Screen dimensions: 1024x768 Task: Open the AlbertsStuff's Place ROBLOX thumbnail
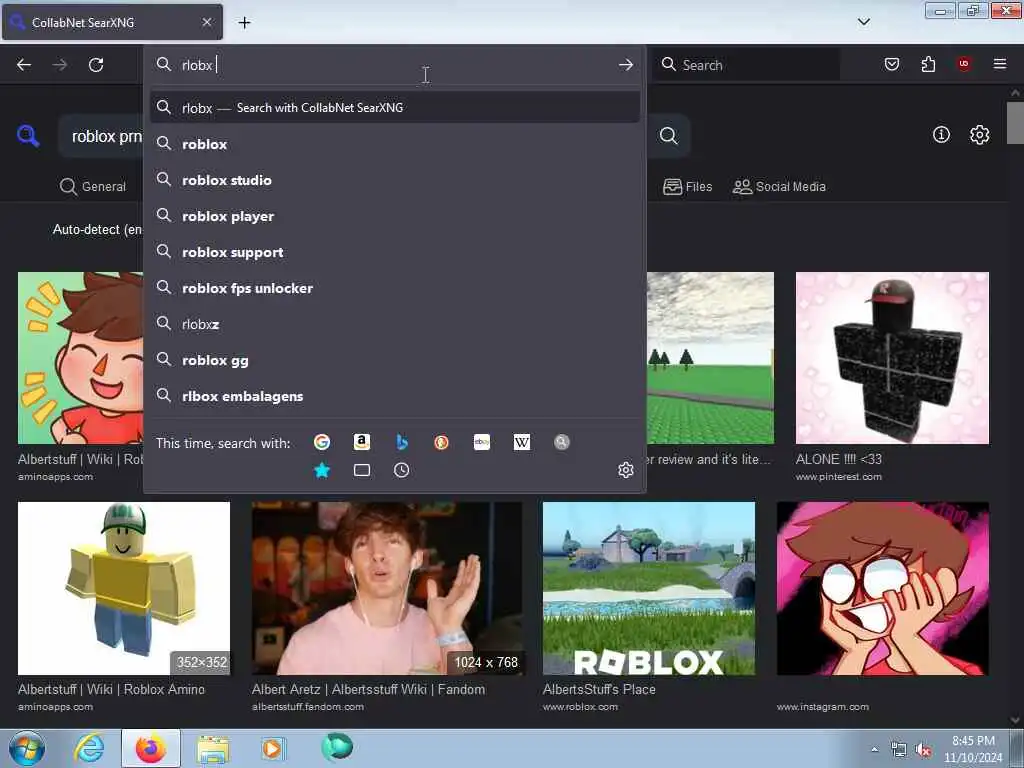click(x=649, y=588)
